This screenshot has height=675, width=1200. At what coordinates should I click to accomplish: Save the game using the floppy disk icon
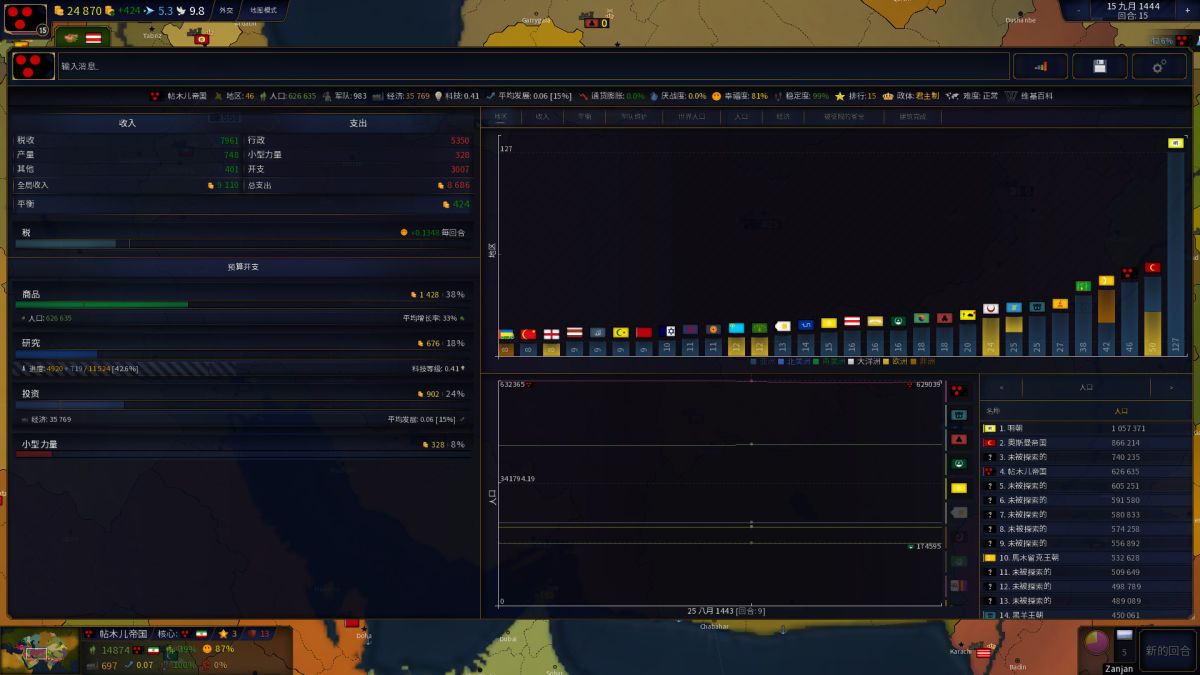pyautogui.click(x=1100, y=65)
